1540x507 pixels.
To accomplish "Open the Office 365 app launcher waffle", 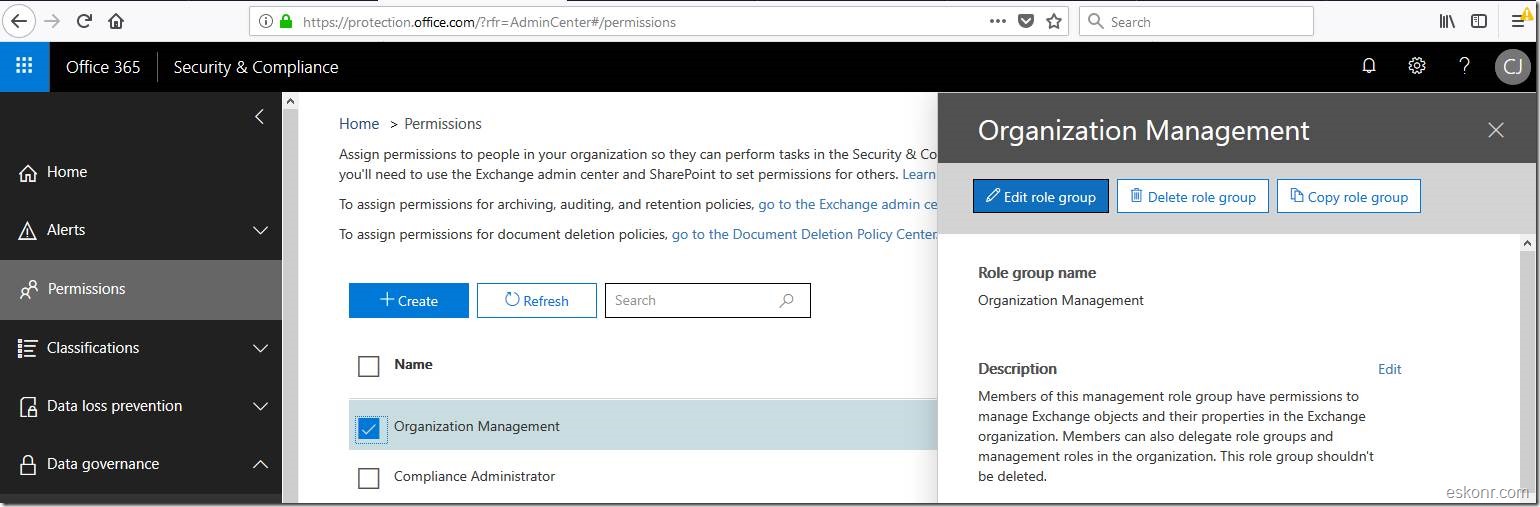I will point(25,66).
